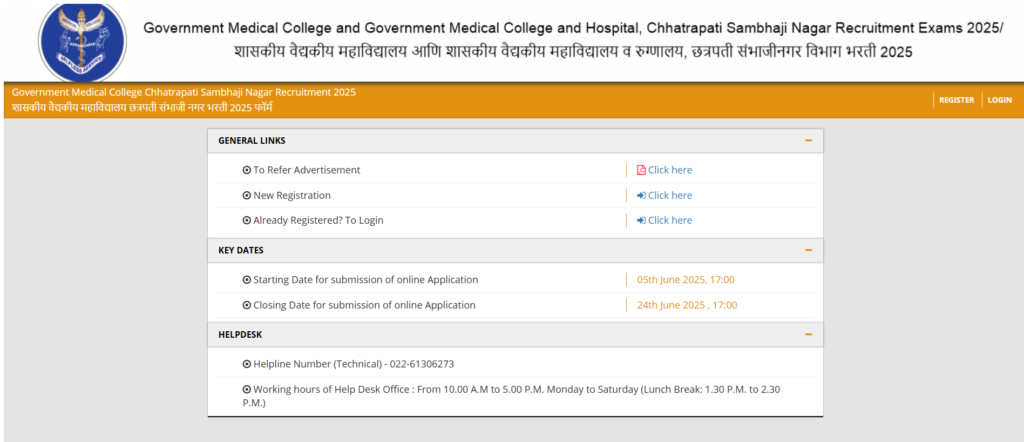
Task: Collapse the HELPDESK section
Action: [x=808, y=334]
